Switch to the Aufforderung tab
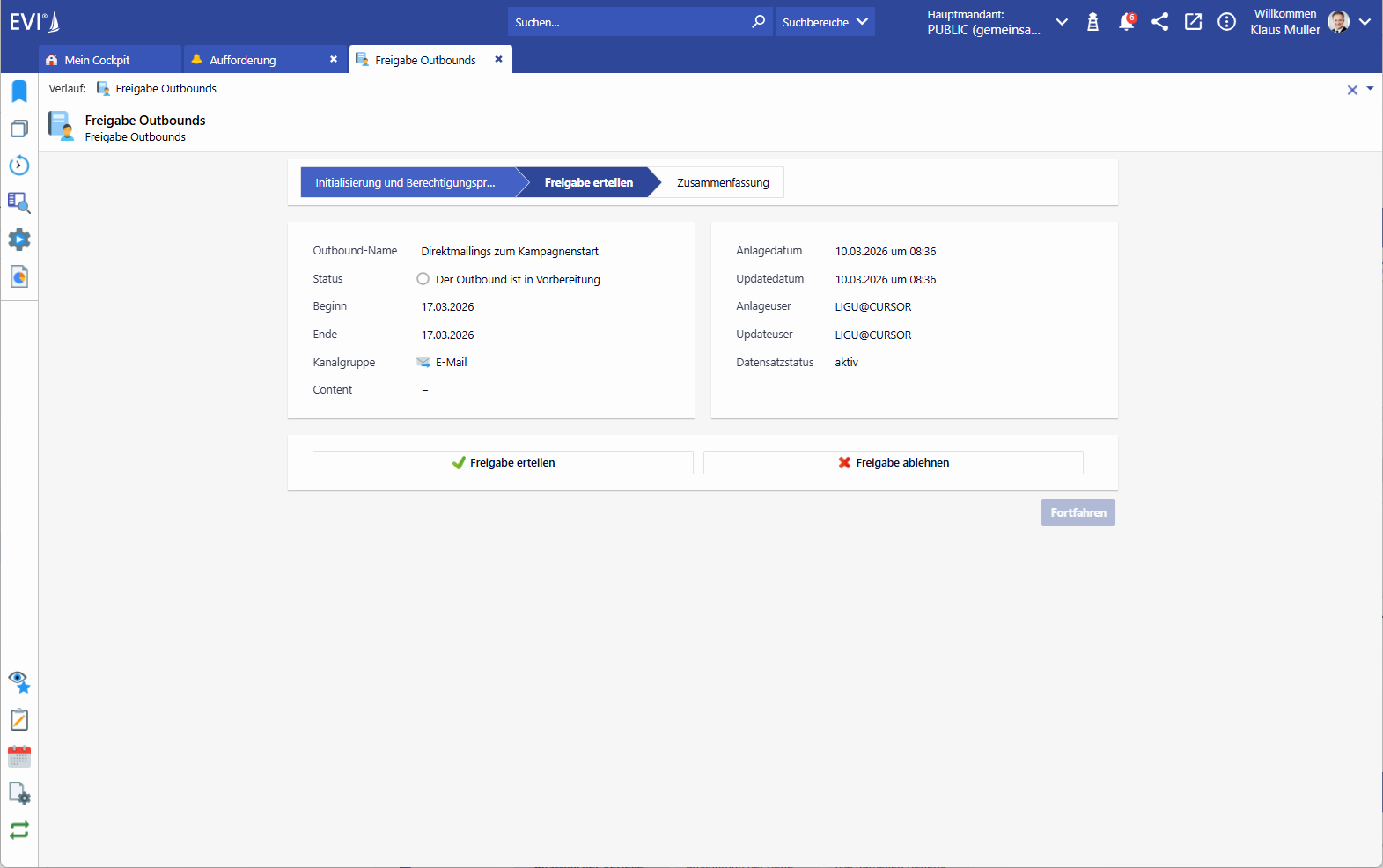The height and width of the screenshot is (868, 1383). [x=243, y=60]
